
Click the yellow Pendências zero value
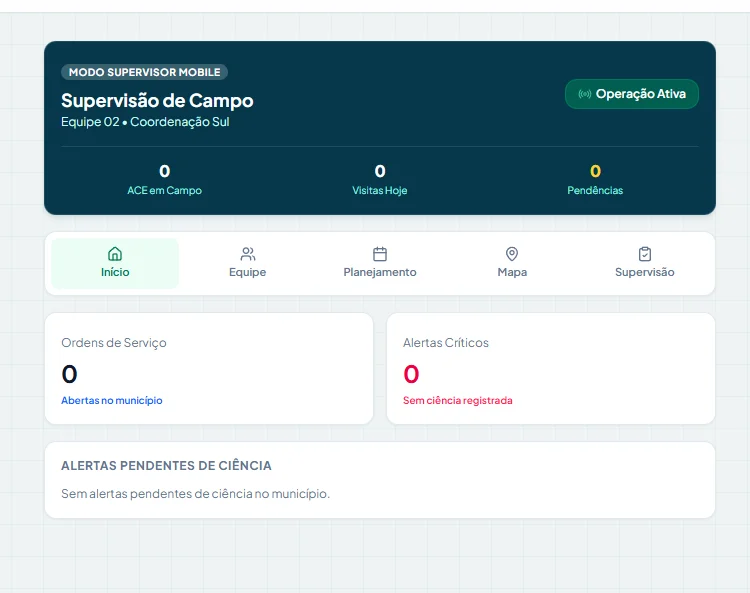595,171
